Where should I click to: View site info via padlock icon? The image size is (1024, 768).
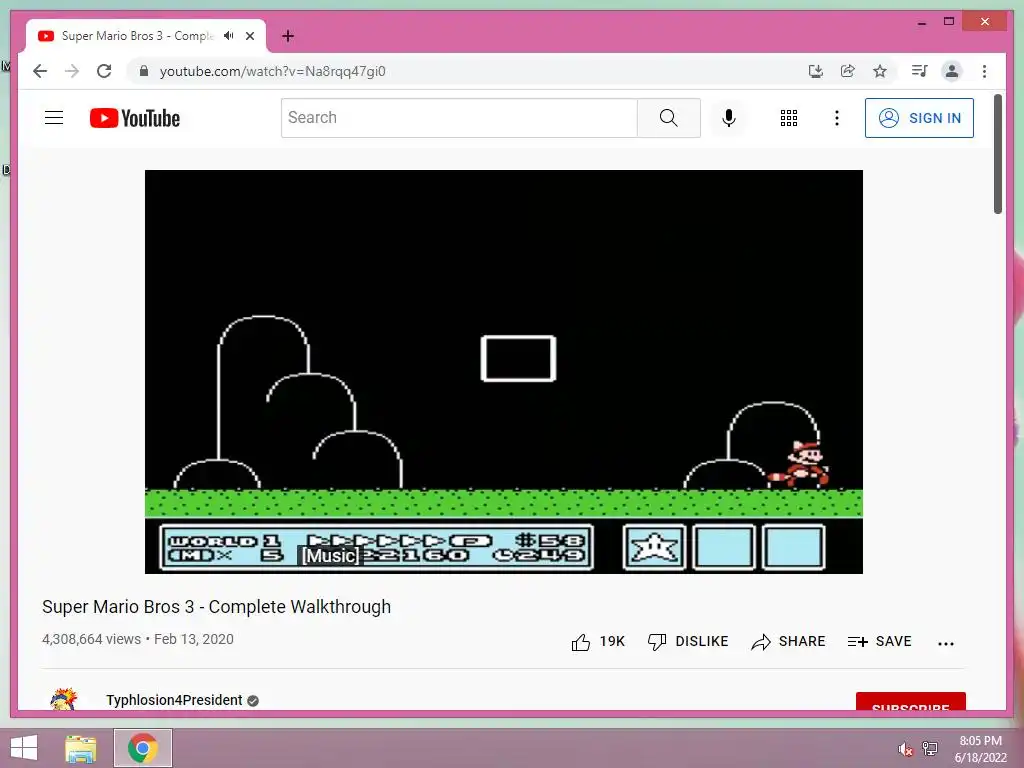(x=144, y=71)
